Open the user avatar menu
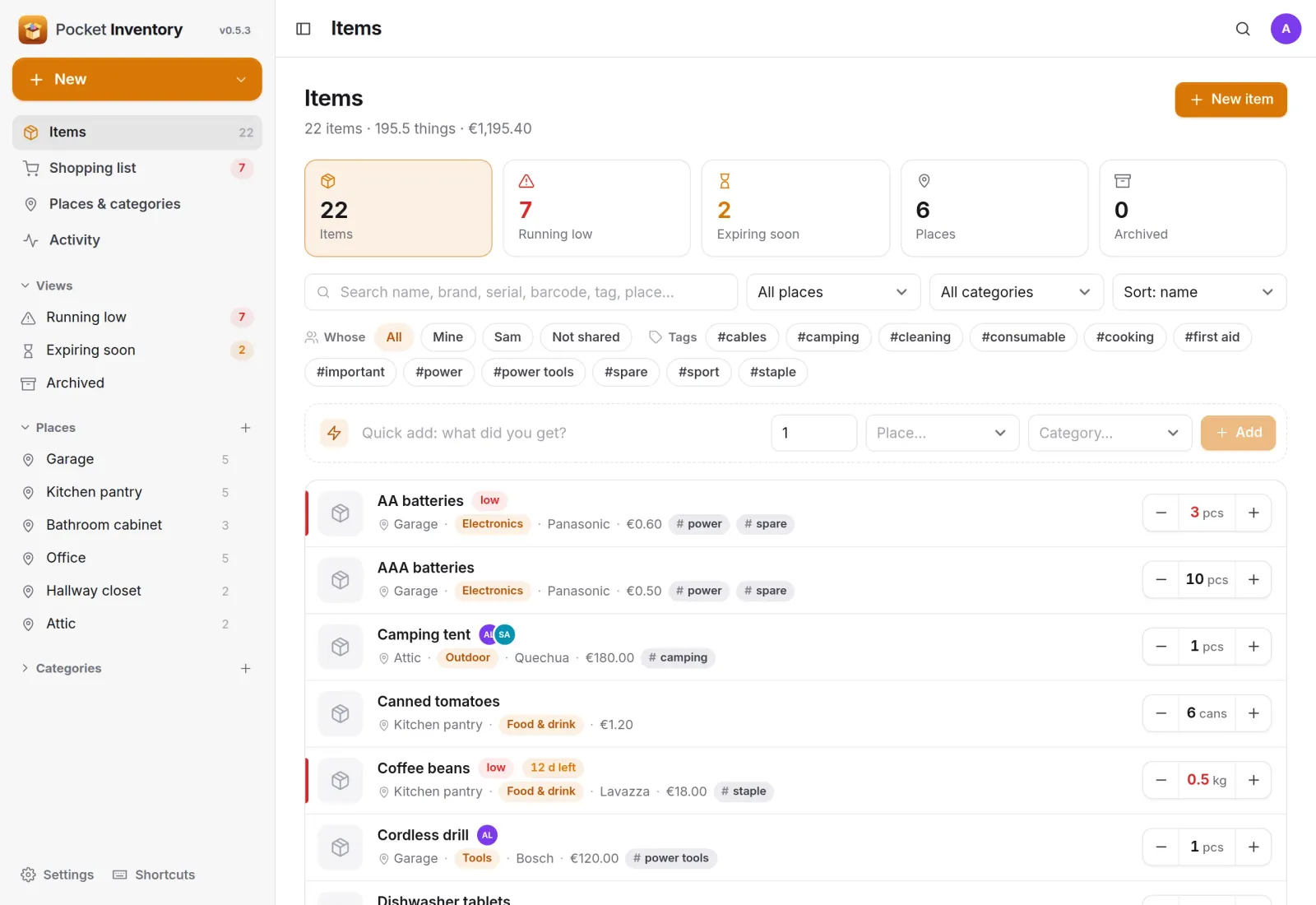 [x=1286, y=29]
